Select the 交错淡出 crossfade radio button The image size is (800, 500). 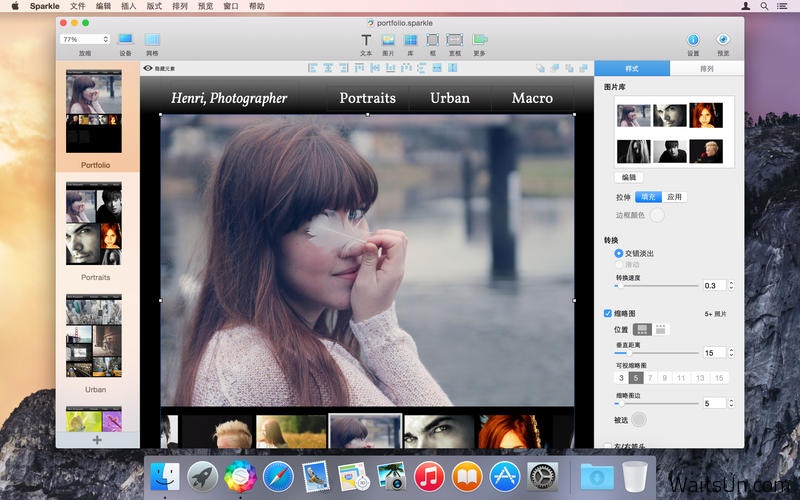[619, 253]
